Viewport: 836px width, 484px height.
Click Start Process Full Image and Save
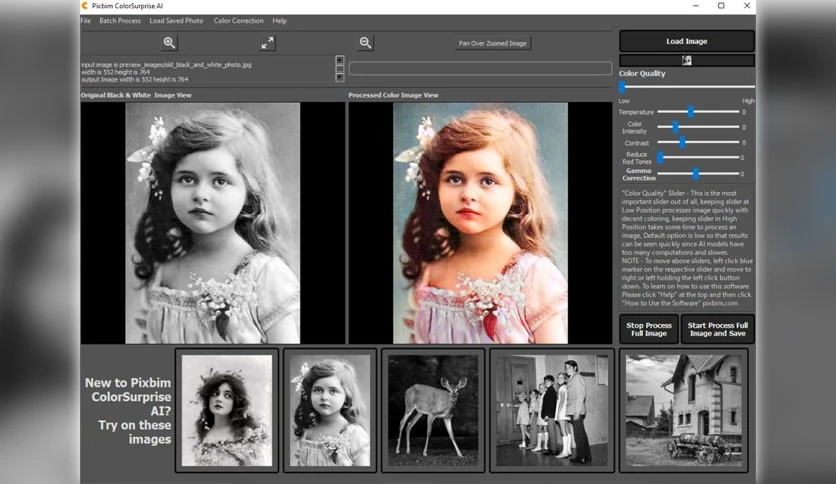(x=718, y=329)
